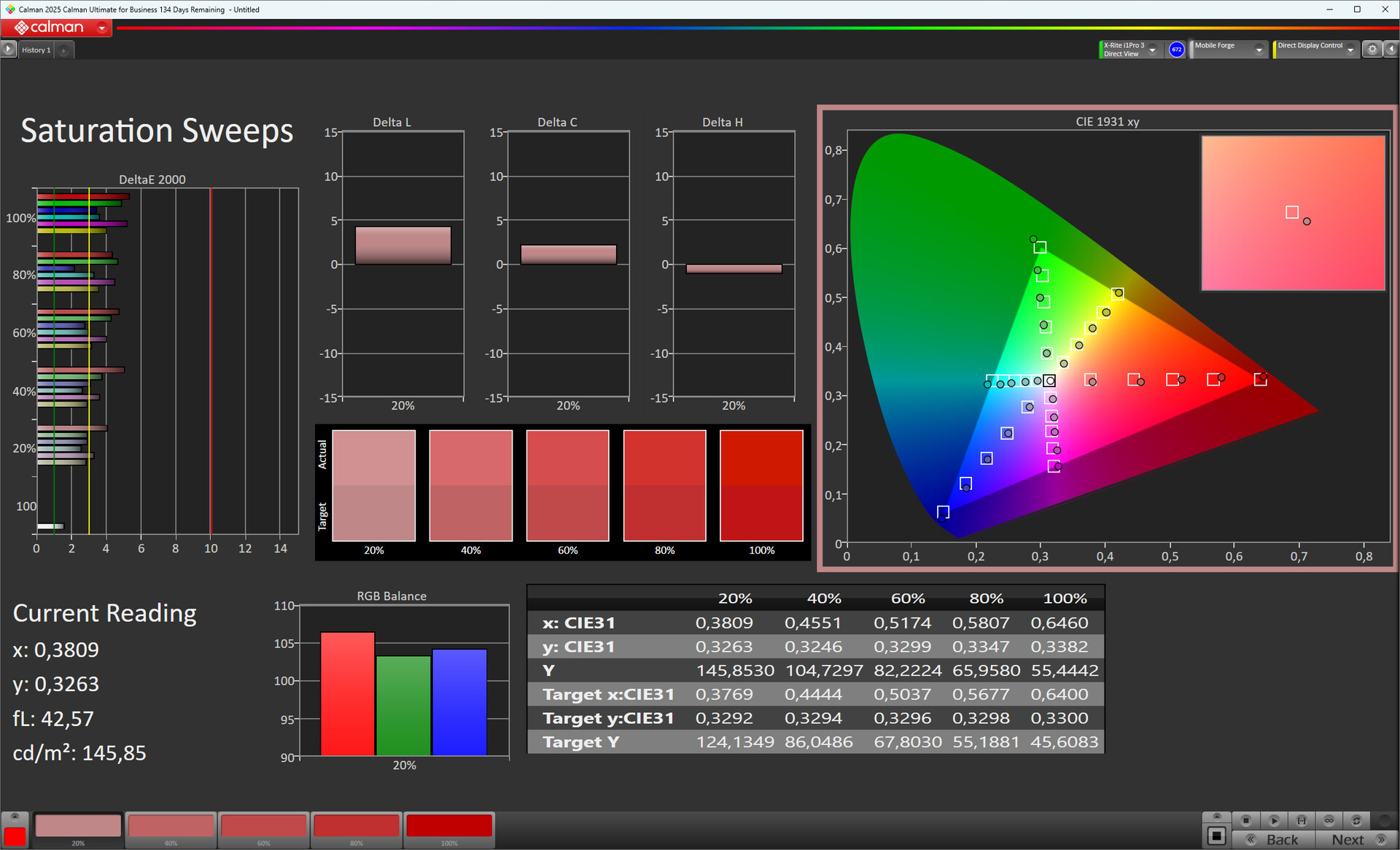Click the read single bracket icon
Screen dimensions: 1400x850
[1302, 820]
